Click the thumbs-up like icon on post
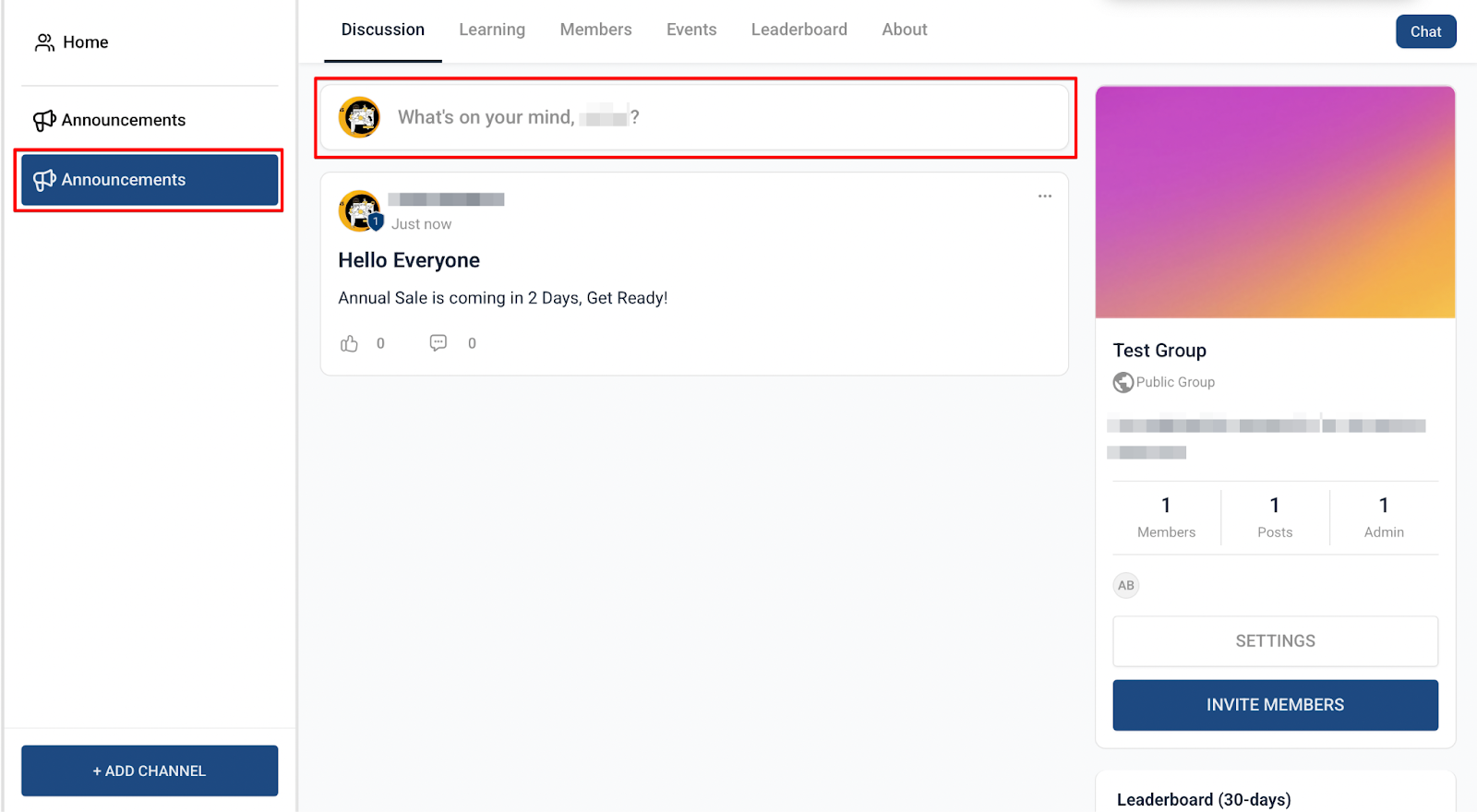This screenshot has height=812, width=1477. 349,343
